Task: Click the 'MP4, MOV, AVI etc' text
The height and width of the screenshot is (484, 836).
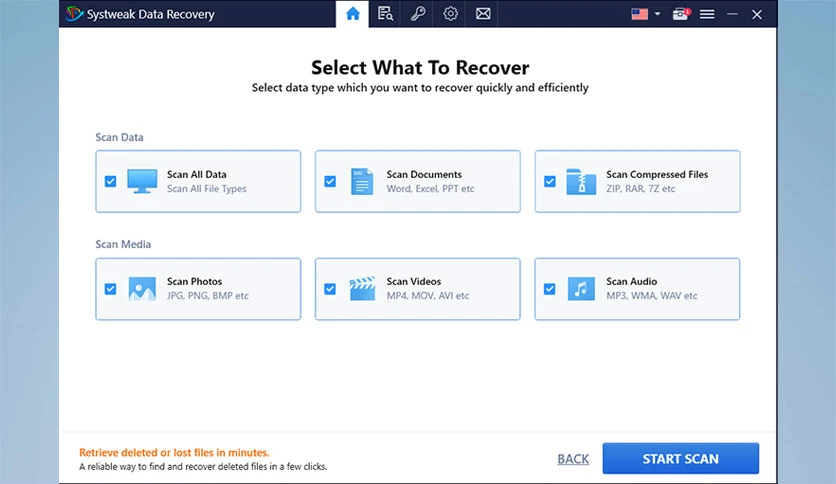Action: point(428,296)
